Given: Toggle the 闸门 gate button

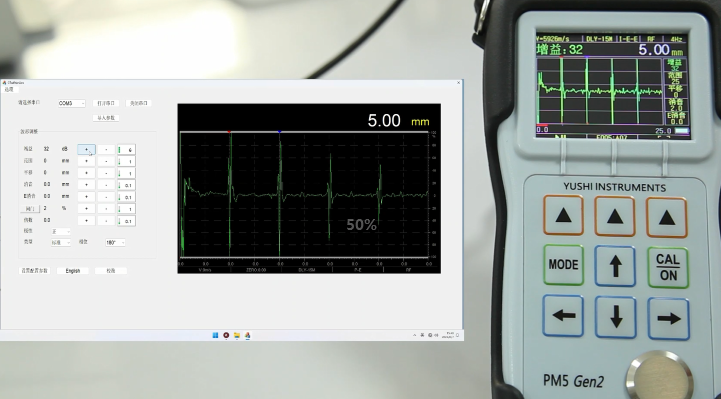Looking at the screenshot, I should coord(29,209).
